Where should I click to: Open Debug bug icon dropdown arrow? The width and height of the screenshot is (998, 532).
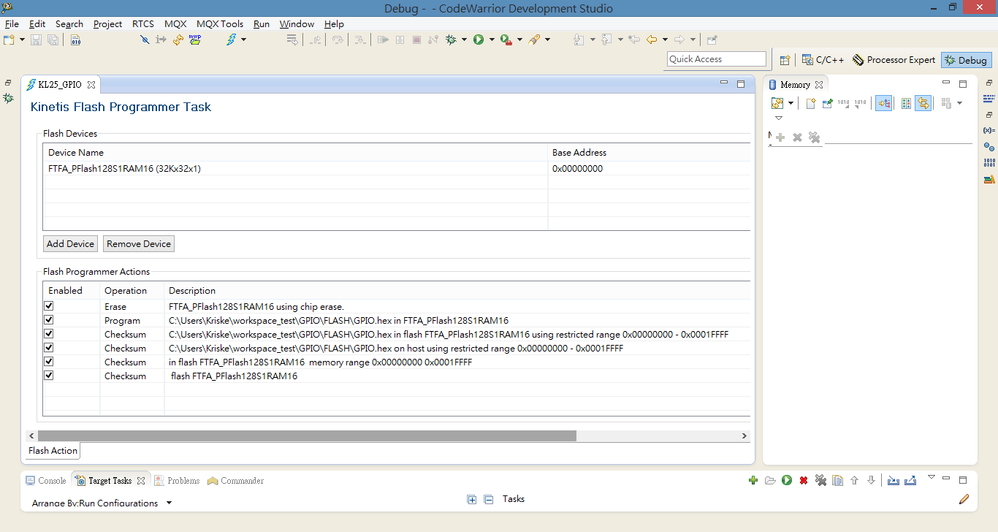click(x=464, y=39)
